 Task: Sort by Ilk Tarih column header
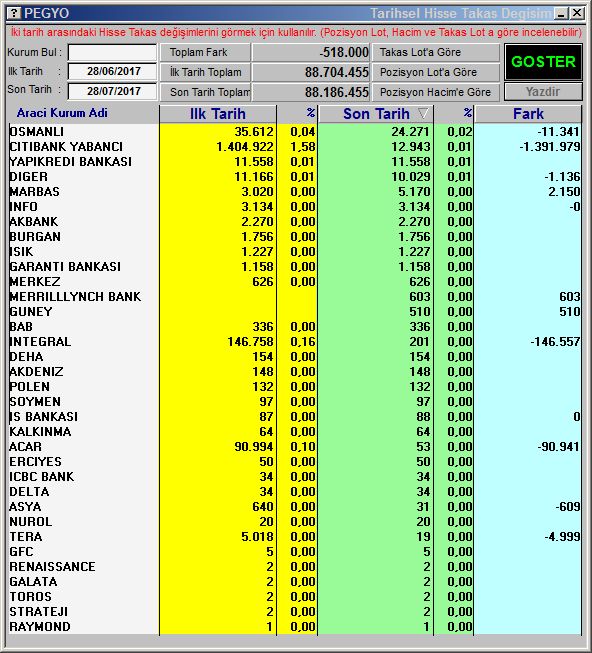coord(218,114)
